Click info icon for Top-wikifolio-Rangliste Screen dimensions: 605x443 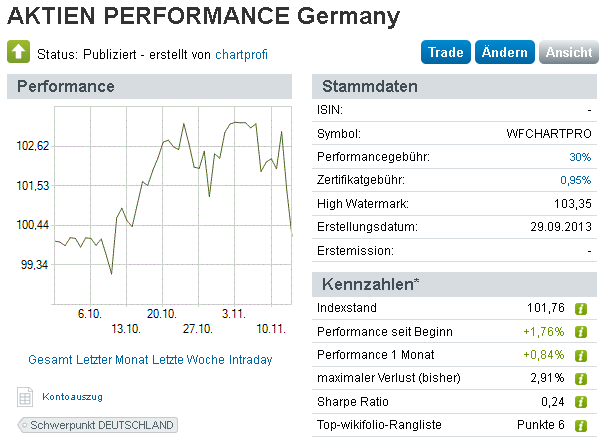[579, 425]
